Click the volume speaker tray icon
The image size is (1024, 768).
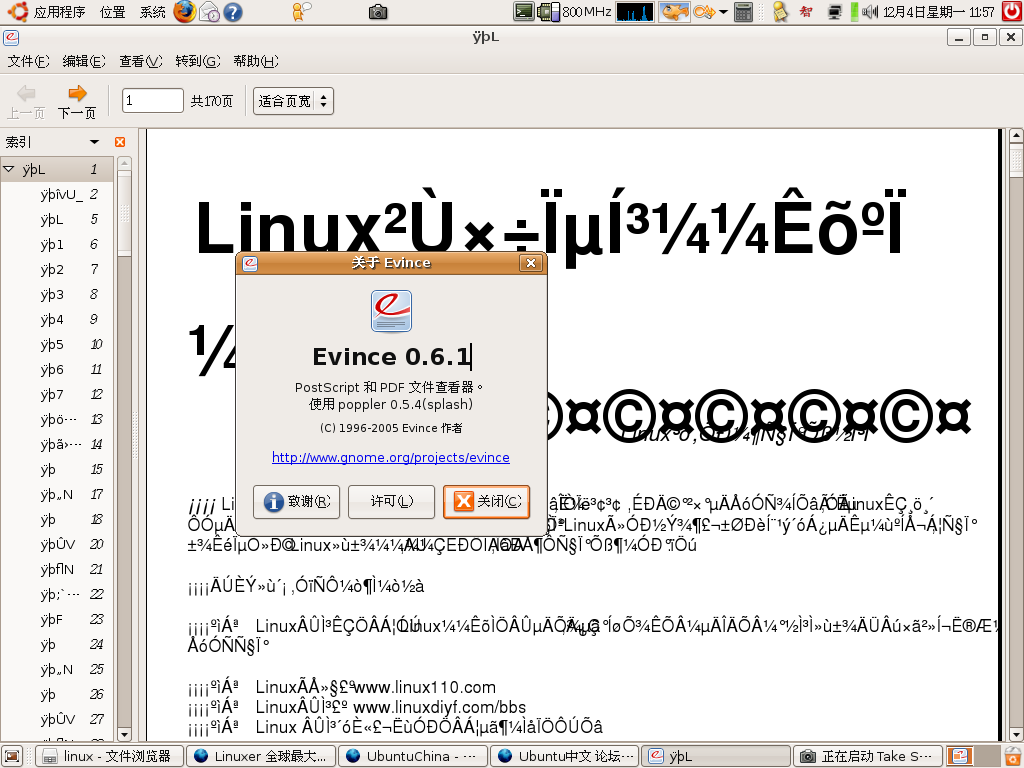869,12
